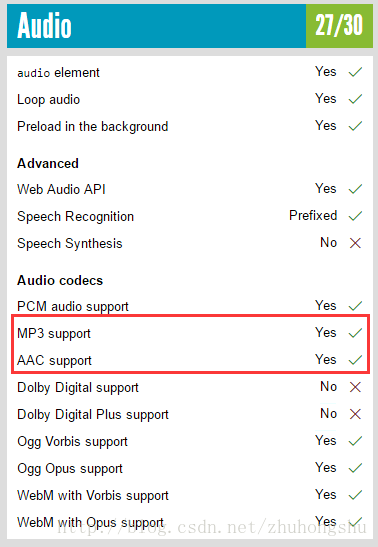Click the red cross next to Dolby Digital support
378x547 pixels.
355,387
